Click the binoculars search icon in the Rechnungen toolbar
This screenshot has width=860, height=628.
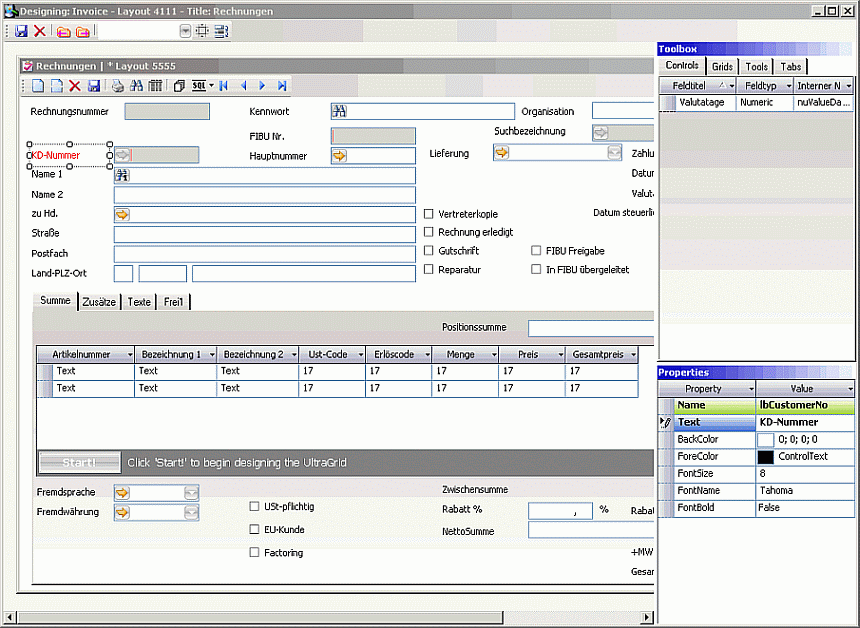pyautogui.click(x=137, y=86)
